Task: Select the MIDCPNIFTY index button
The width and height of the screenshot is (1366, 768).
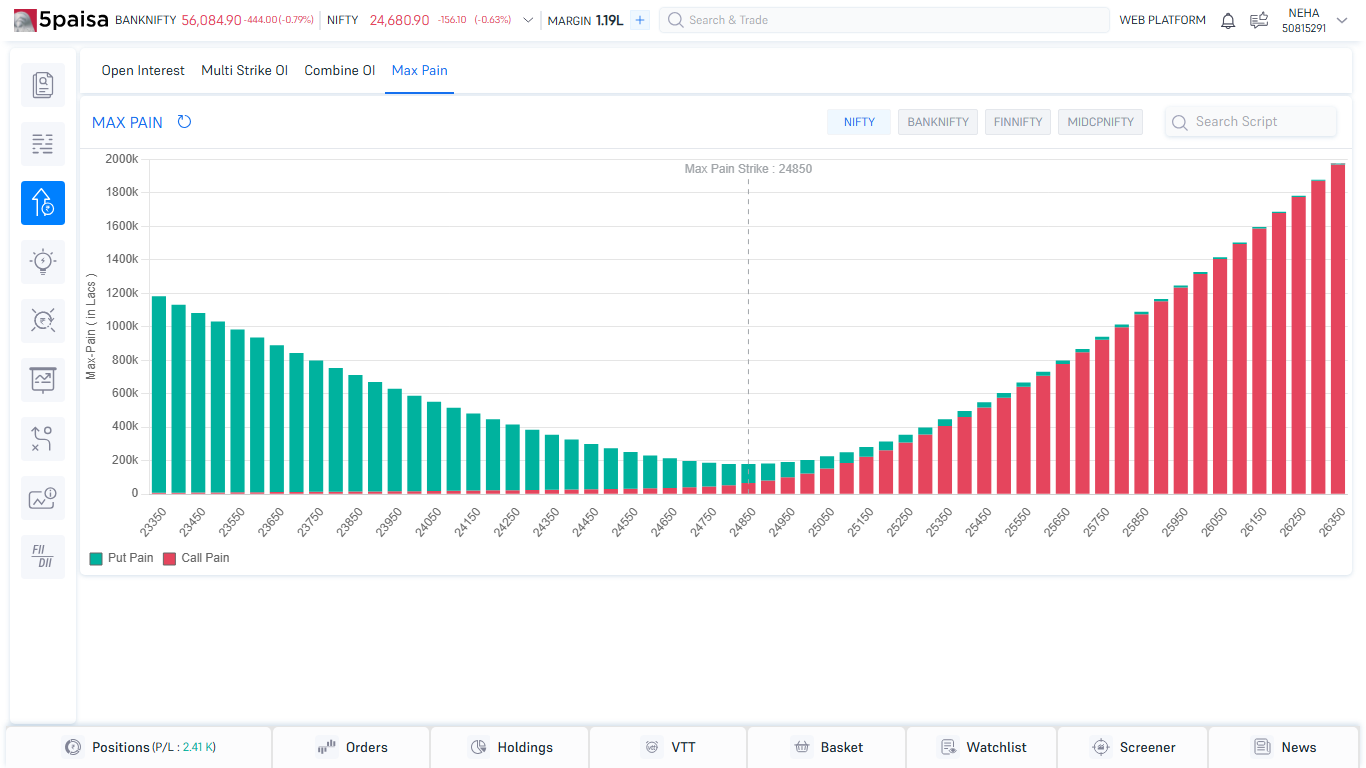Action: tap(1100, 122)
